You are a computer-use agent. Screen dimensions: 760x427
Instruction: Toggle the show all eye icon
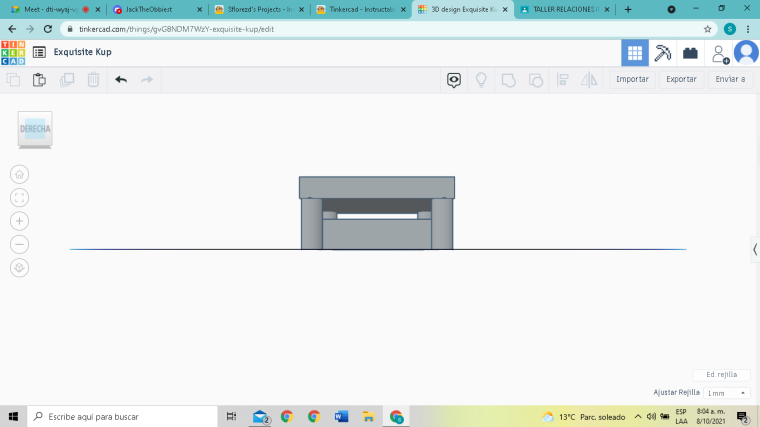coord(454,80)
